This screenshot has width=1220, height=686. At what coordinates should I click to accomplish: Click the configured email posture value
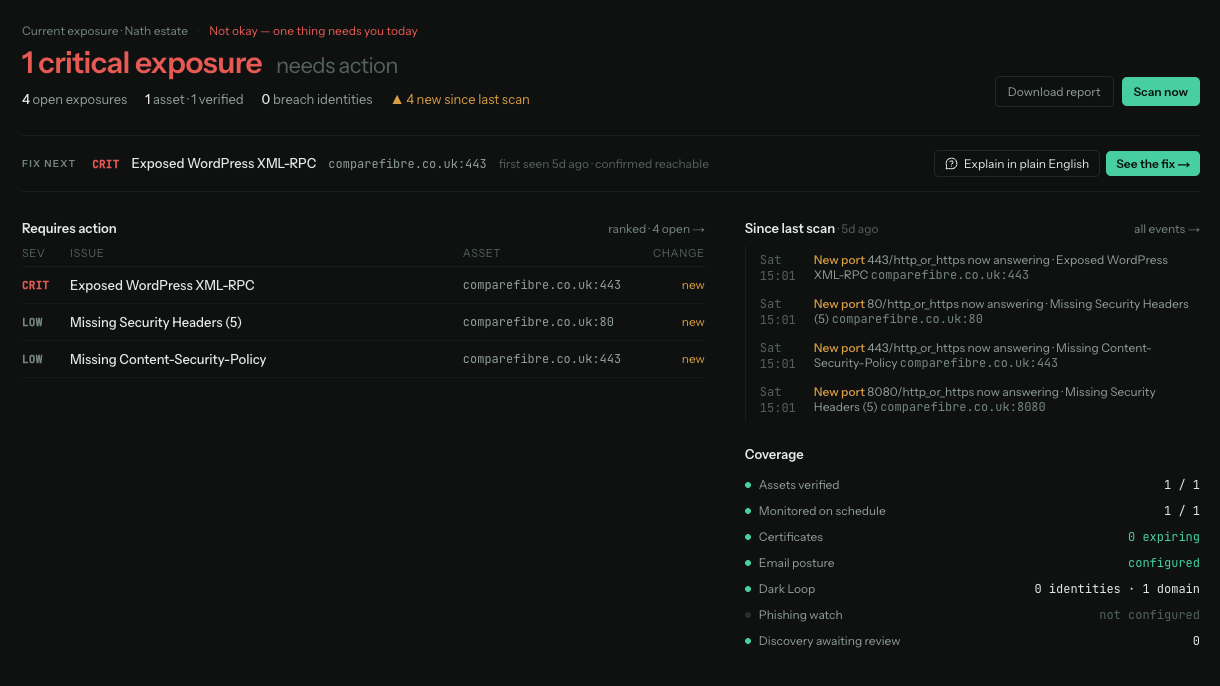[1164, 563]
